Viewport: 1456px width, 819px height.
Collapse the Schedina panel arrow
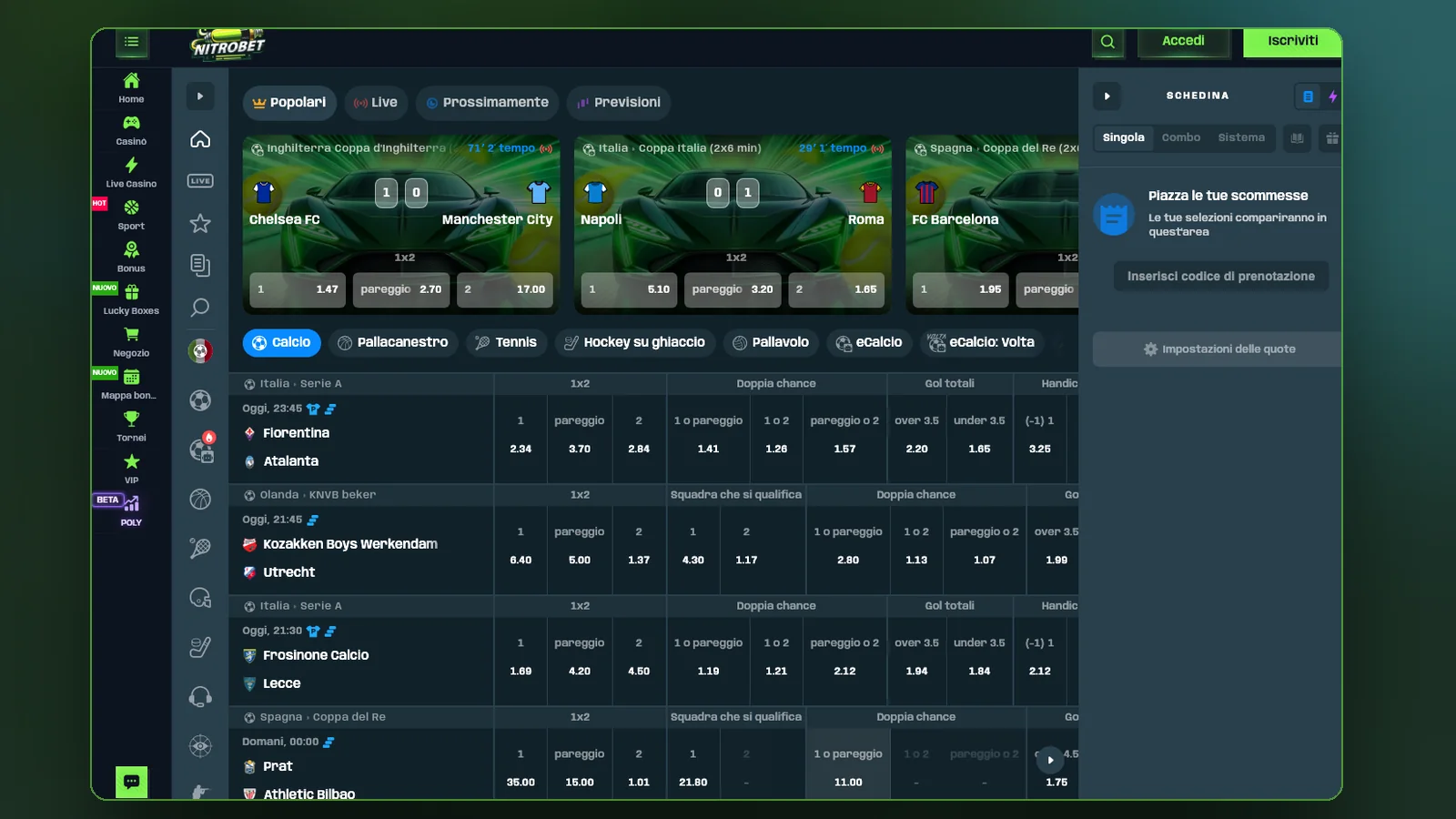click(1107, 96)
